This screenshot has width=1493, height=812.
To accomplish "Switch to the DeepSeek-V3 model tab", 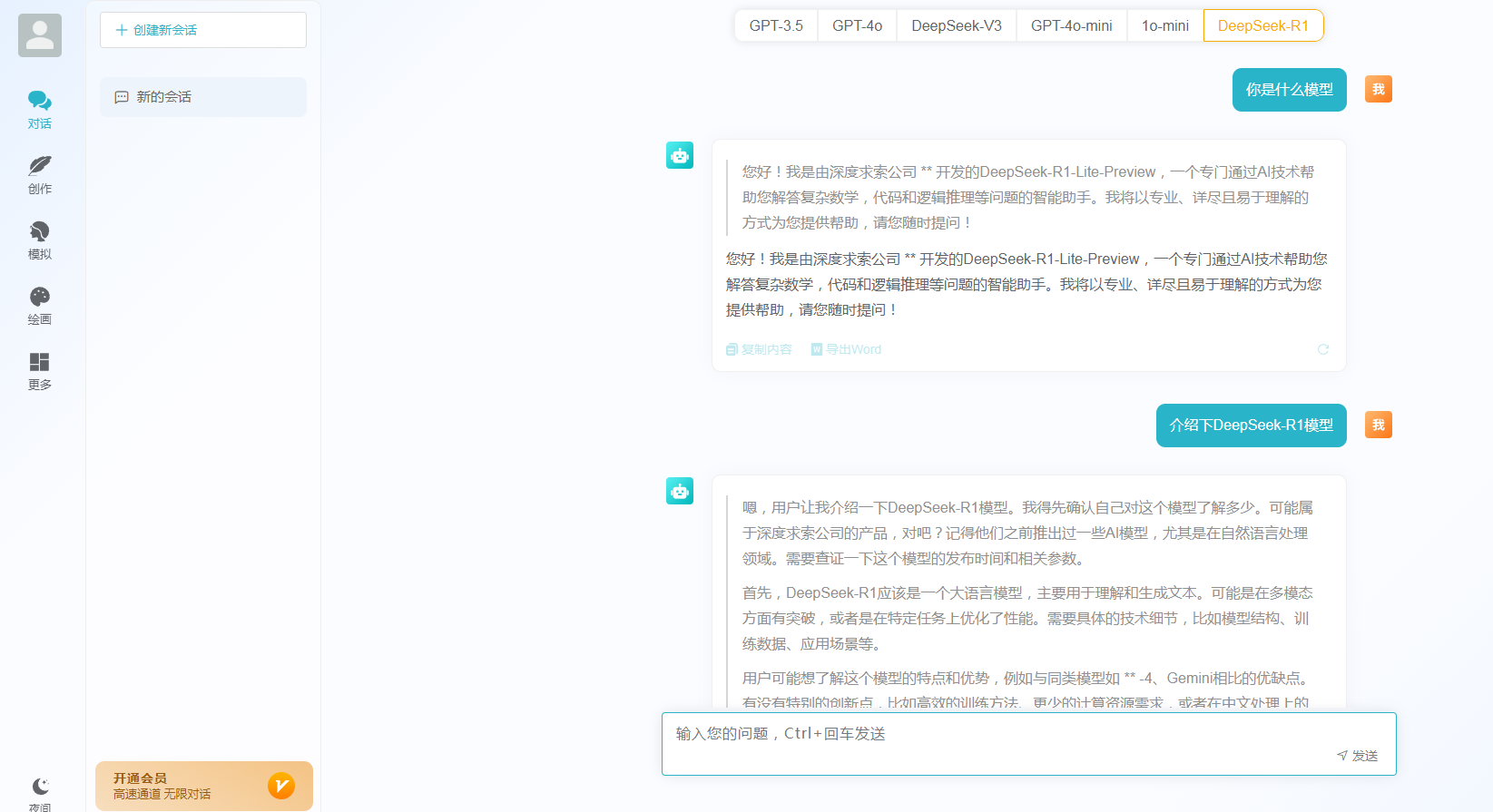I will 957,25.
